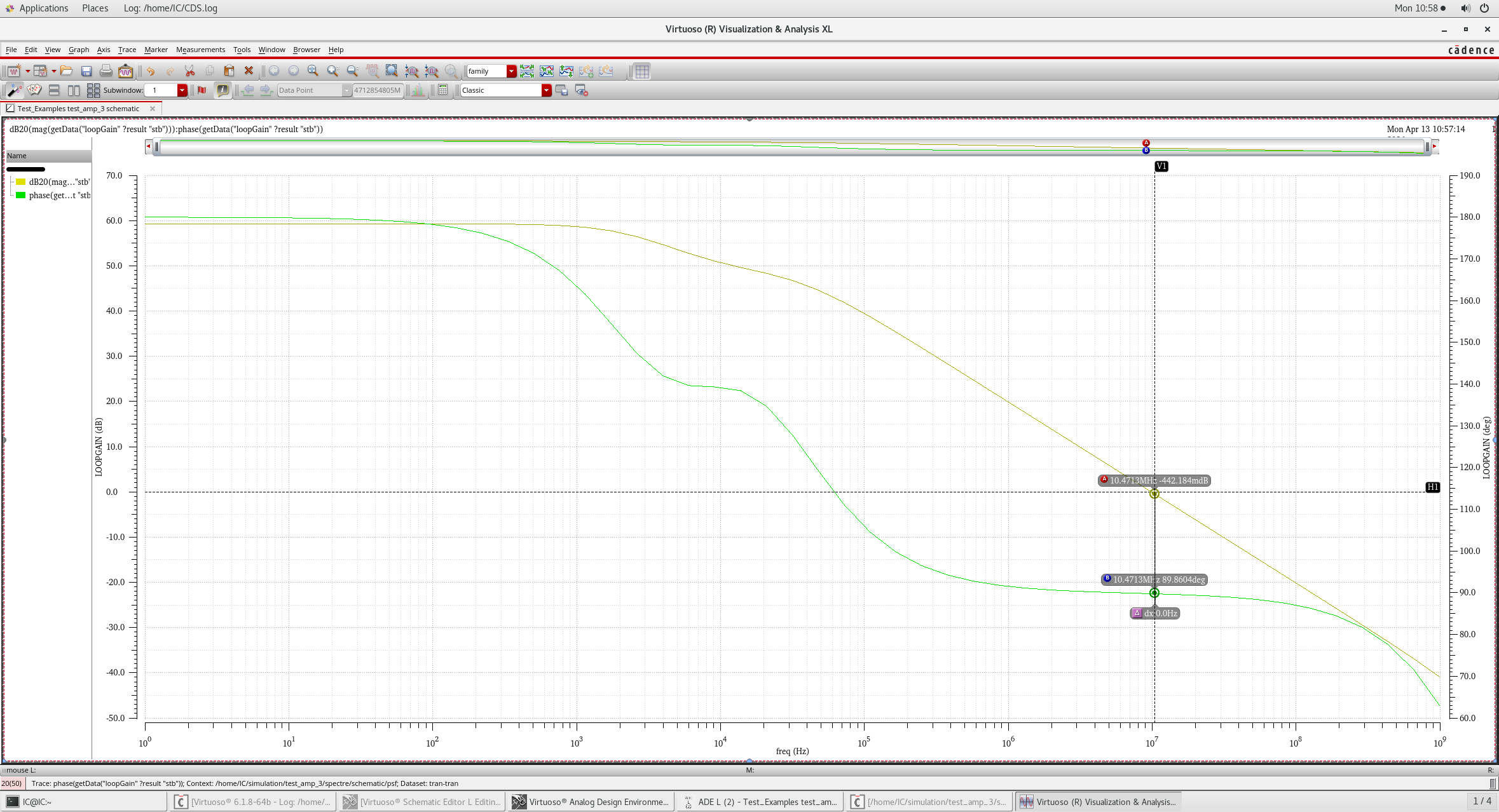Click the overview strip right handle
Image resolution: width=1499 pixels, height=812 pixels.
tap(1427, 147)
